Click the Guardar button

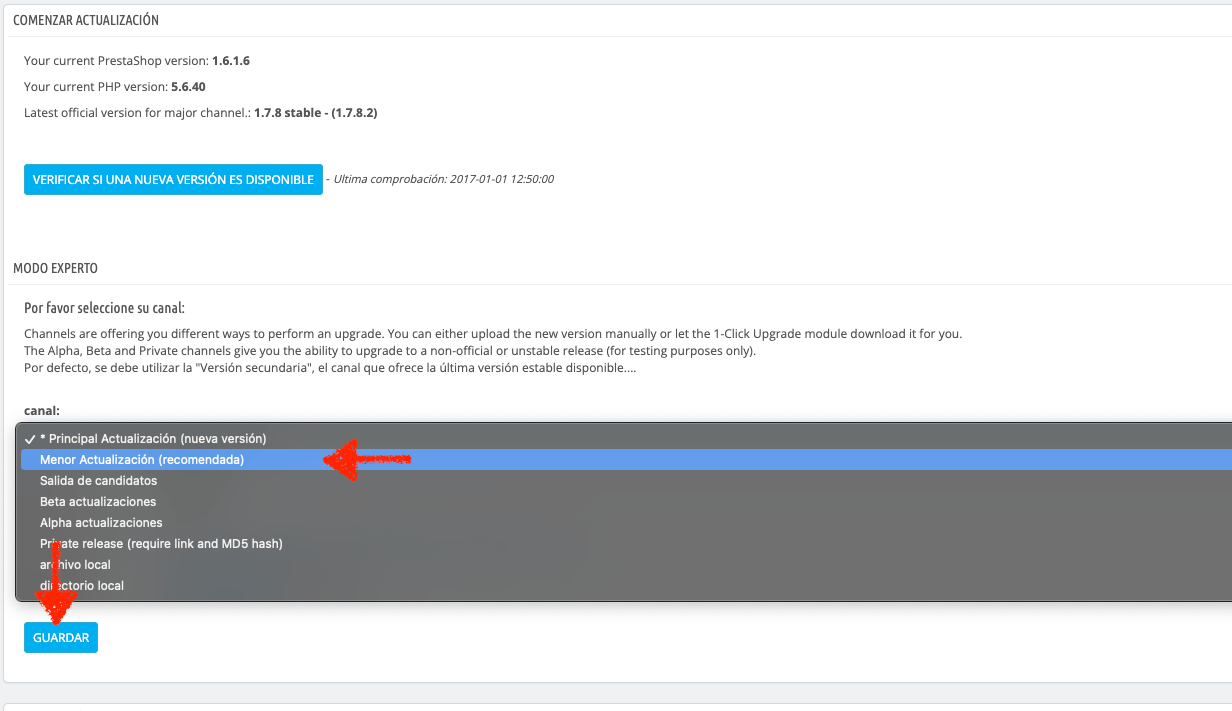[x=61, y=638]
